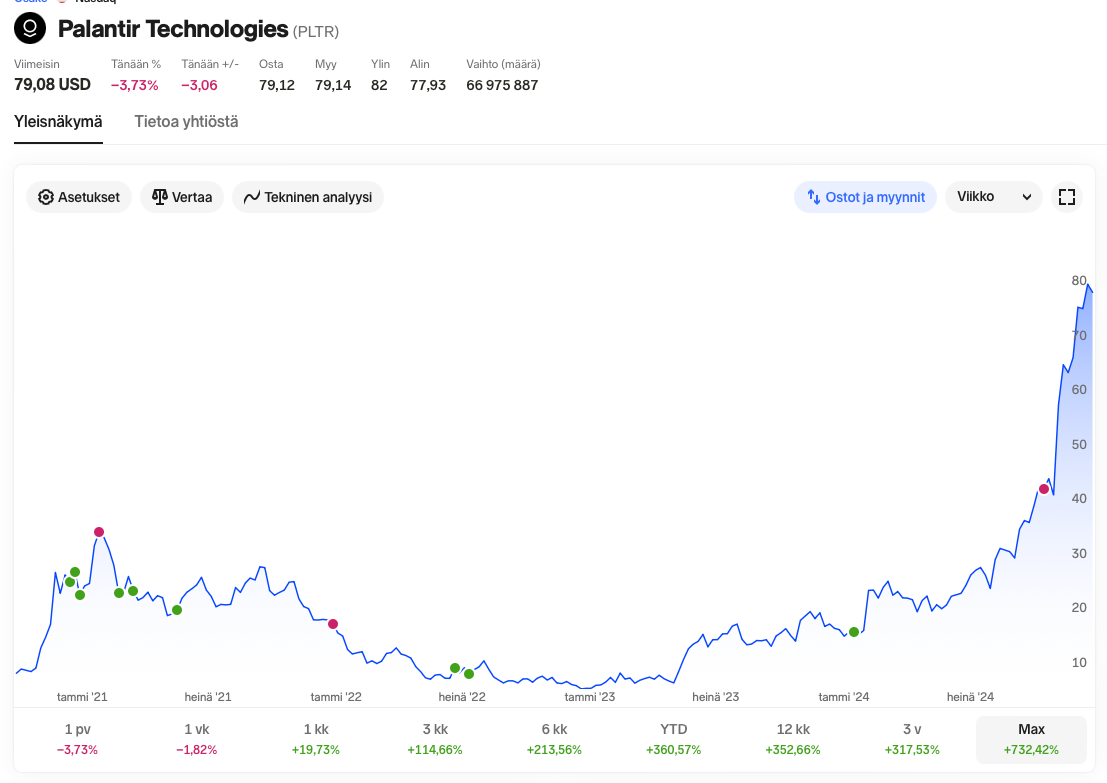The height and width of the screenshot is (783, 1107).
Task: Click the scales icon in Vertaa
Action: point(160,197)
